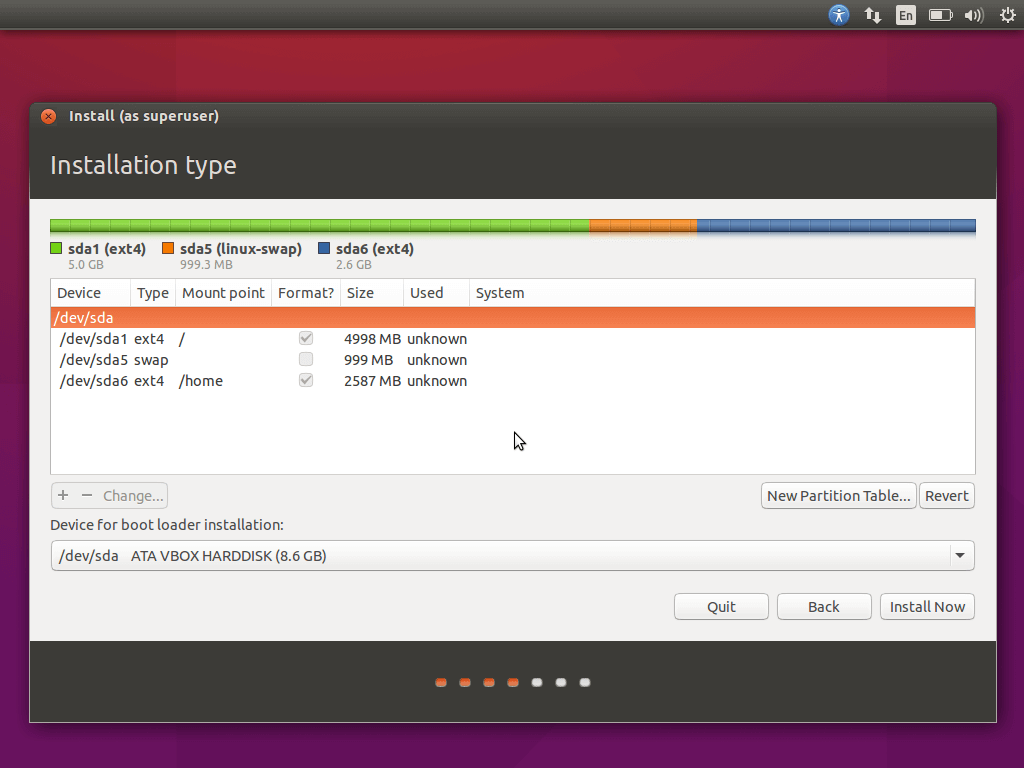
Task: Click the Mount point column header
Action: (223, 293)
